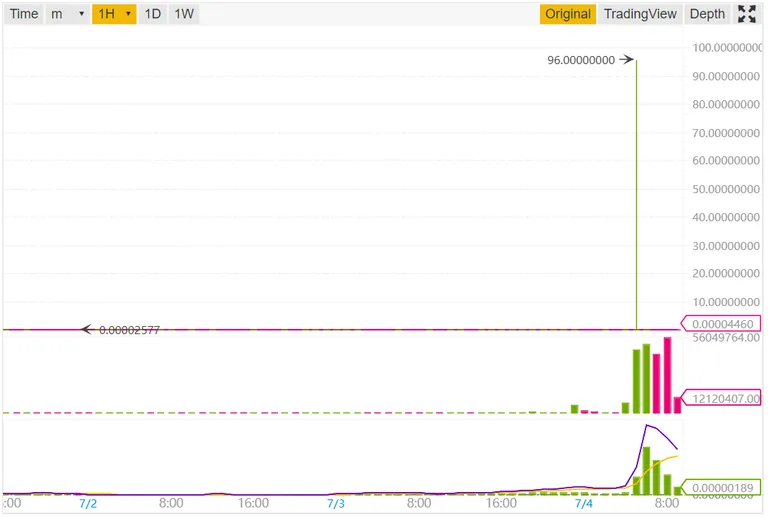
Task: Open the Depth chart tab
Action: 707,14
